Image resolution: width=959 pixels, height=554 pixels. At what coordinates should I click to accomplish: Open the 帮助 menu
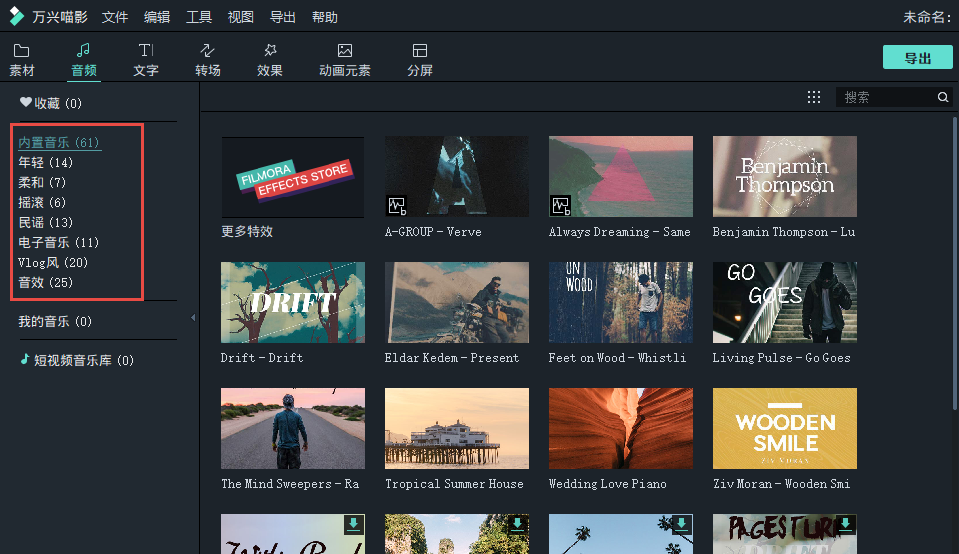pos(325,17)
